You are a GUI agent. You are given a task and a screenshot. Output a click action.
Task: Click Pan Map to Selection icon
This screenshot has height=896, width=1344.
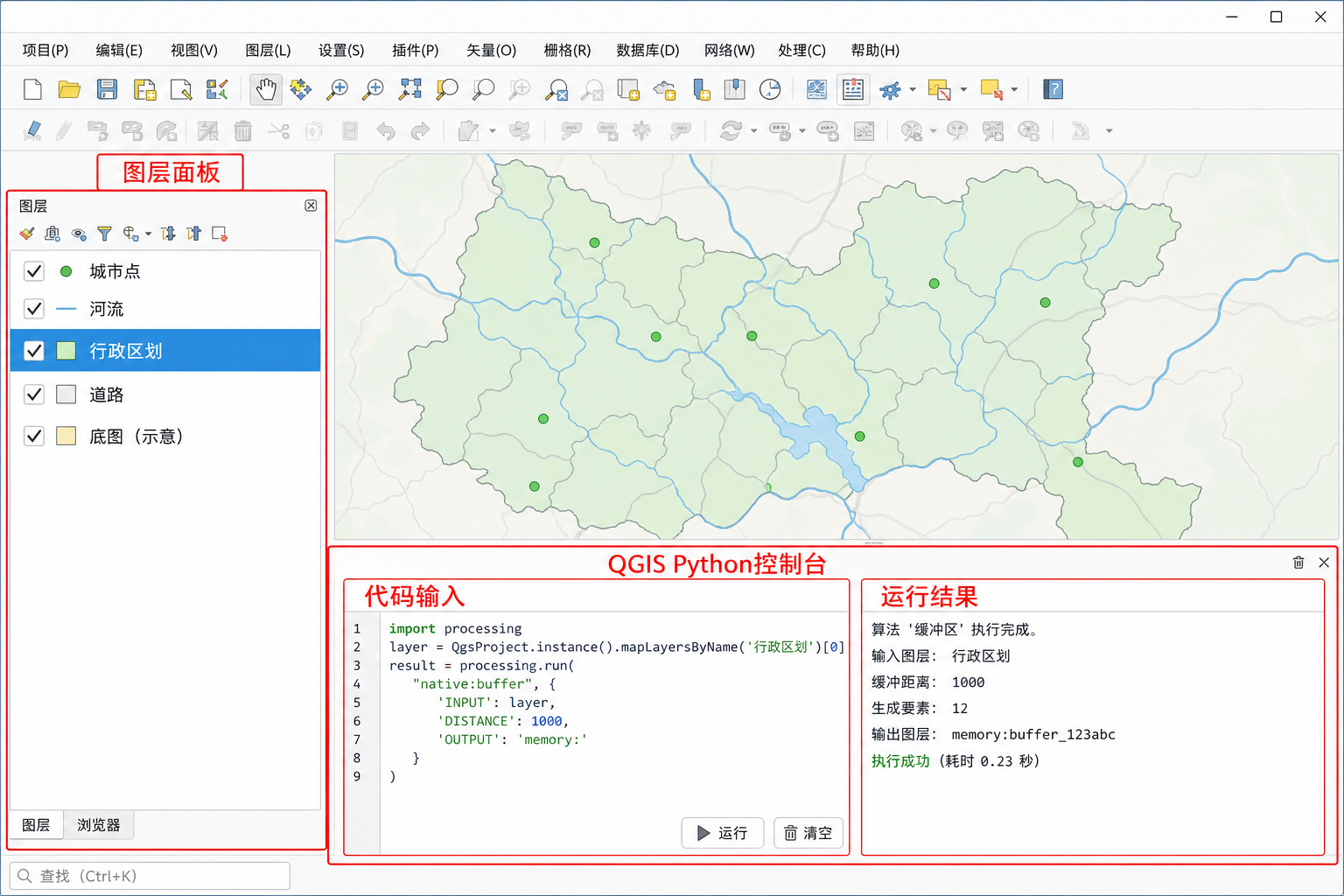[x=301, y=88]
